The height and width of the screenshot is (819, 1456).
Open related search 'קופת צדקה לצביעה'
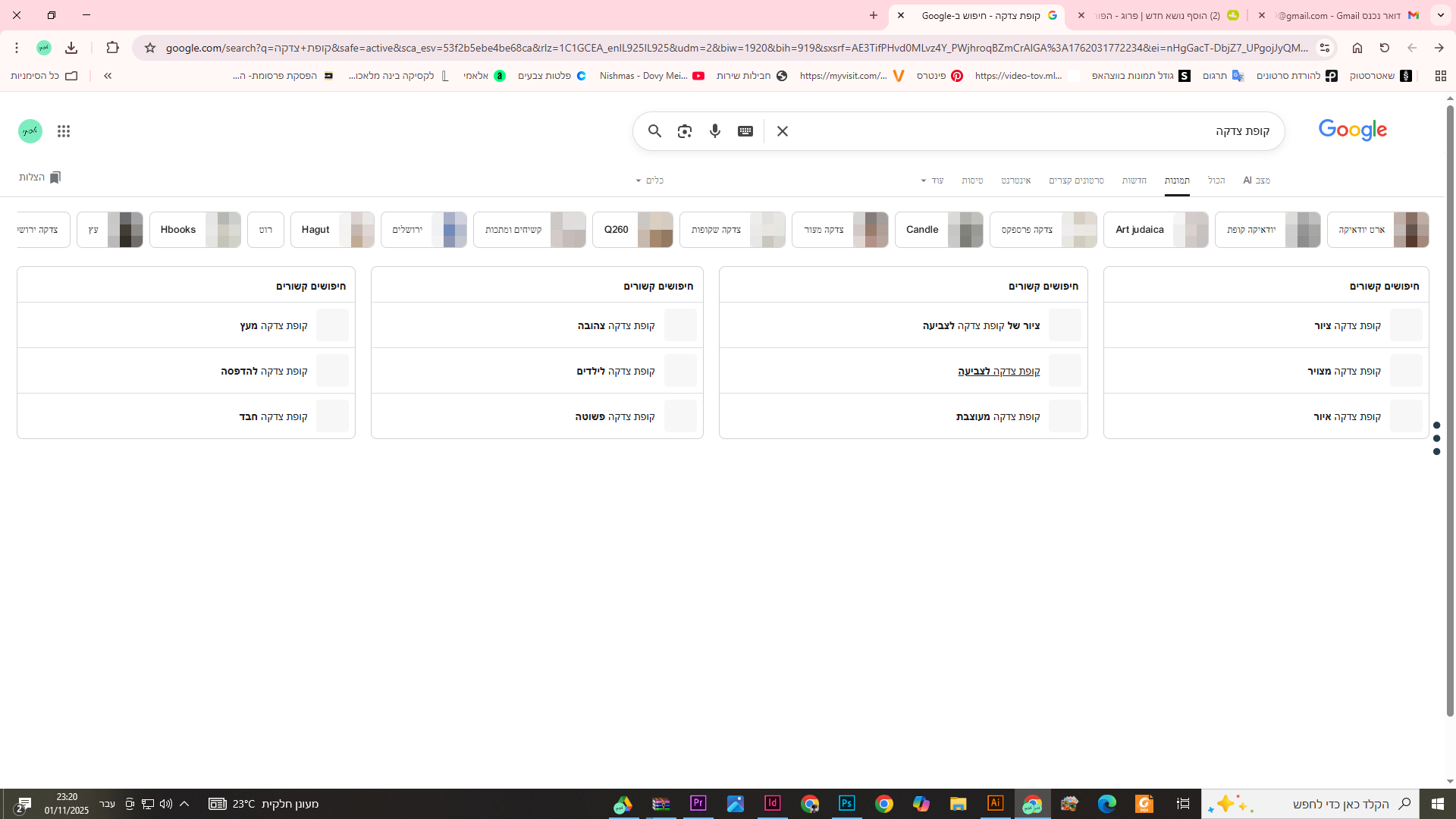998,371
